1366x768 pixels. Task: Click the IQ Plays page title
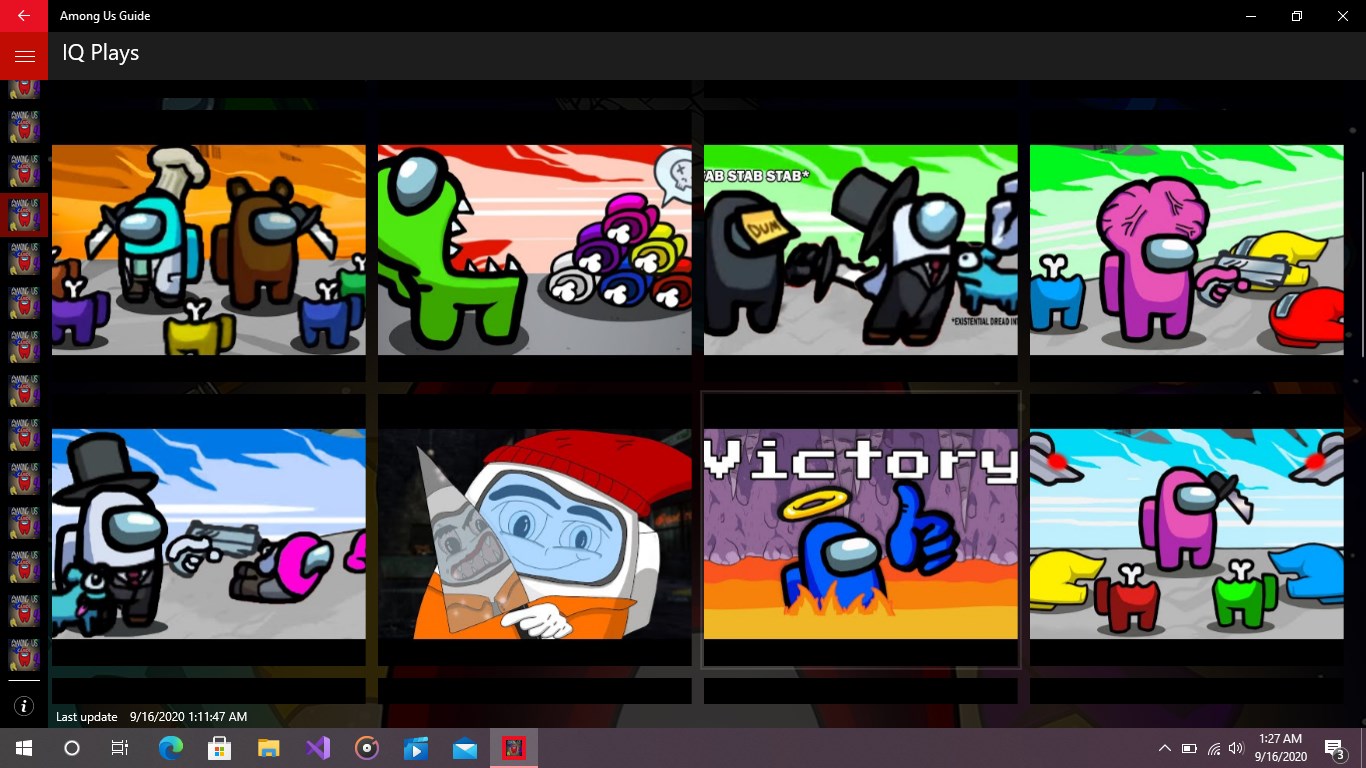point(101,53)
